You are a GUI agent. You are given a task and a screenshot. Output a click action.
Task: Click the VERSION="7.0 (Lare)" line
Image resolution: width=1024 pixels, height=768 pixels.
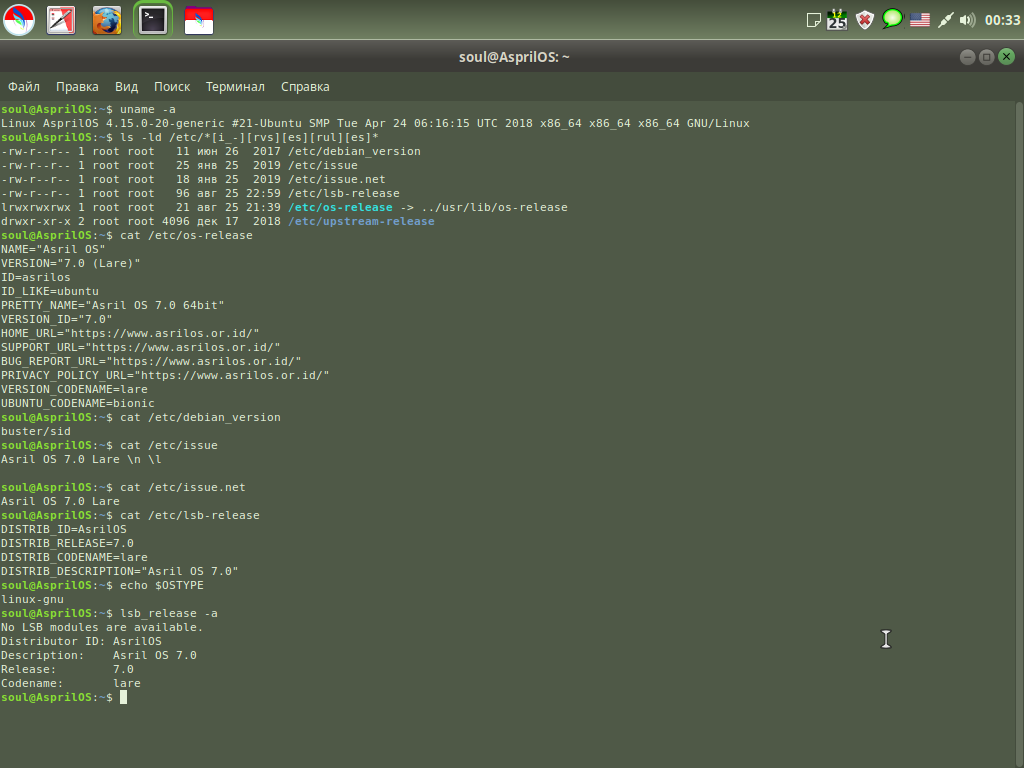pyautogui.click(x=71, y=263)
